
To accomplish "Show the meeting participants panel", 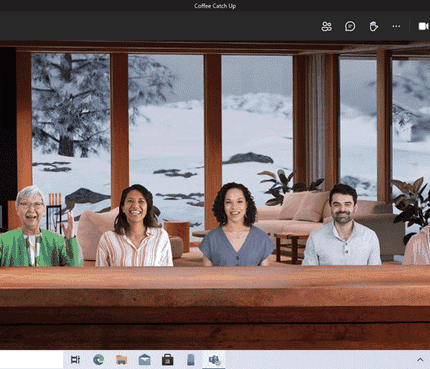I will (327, 26).
